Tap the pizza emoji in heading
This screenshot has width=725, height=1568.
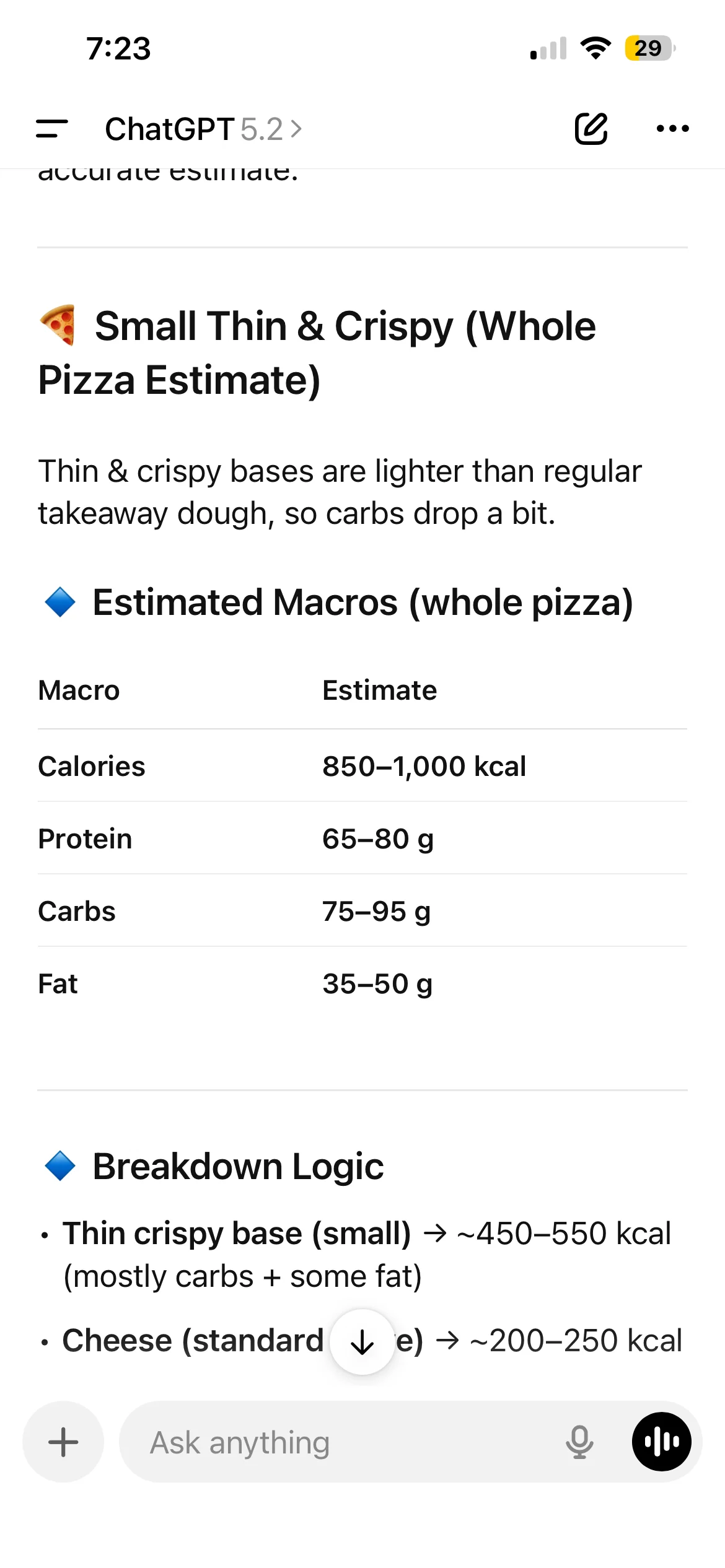(x=58, y=325)
